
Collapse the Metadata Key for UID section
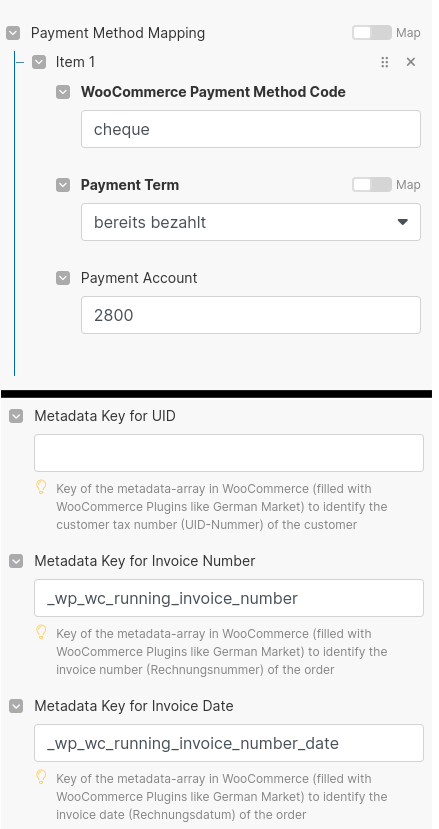[x=16, y=417]
